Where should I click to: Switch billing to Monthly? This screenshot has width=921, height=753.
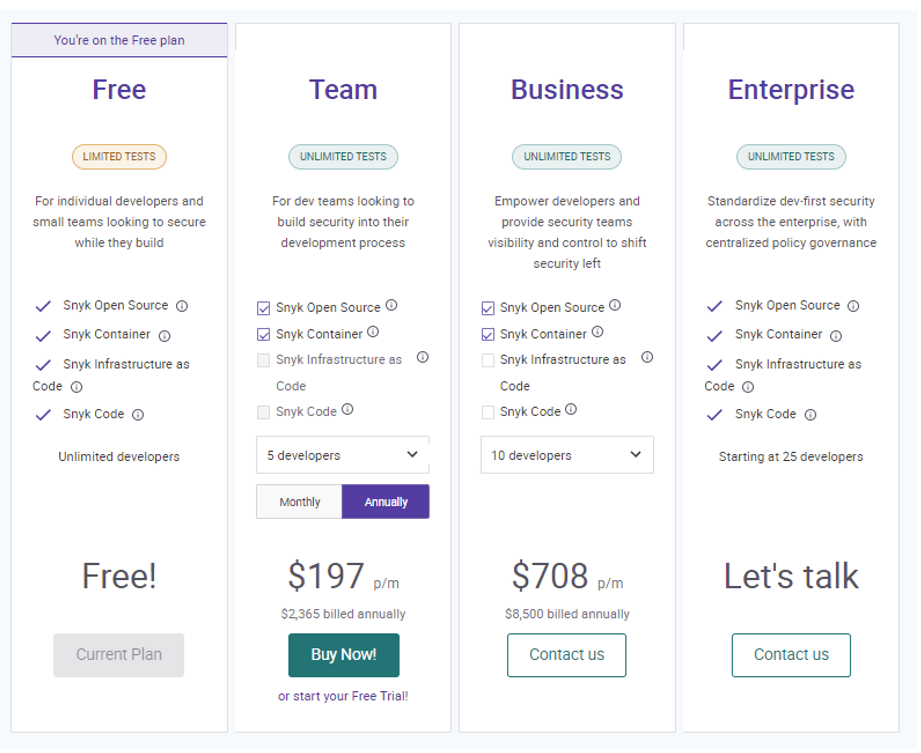[299, 502]
